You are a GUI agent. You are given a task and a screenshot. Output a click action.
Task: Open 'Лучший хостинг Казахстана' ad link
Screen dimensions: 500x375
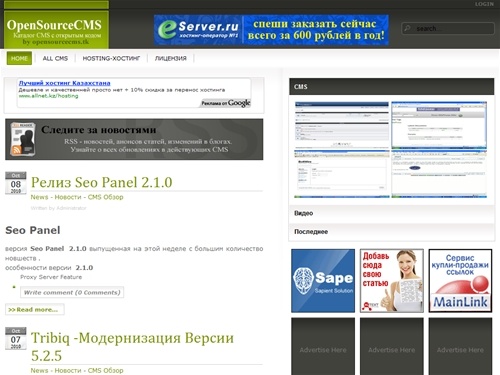click(x=64, y=83)
